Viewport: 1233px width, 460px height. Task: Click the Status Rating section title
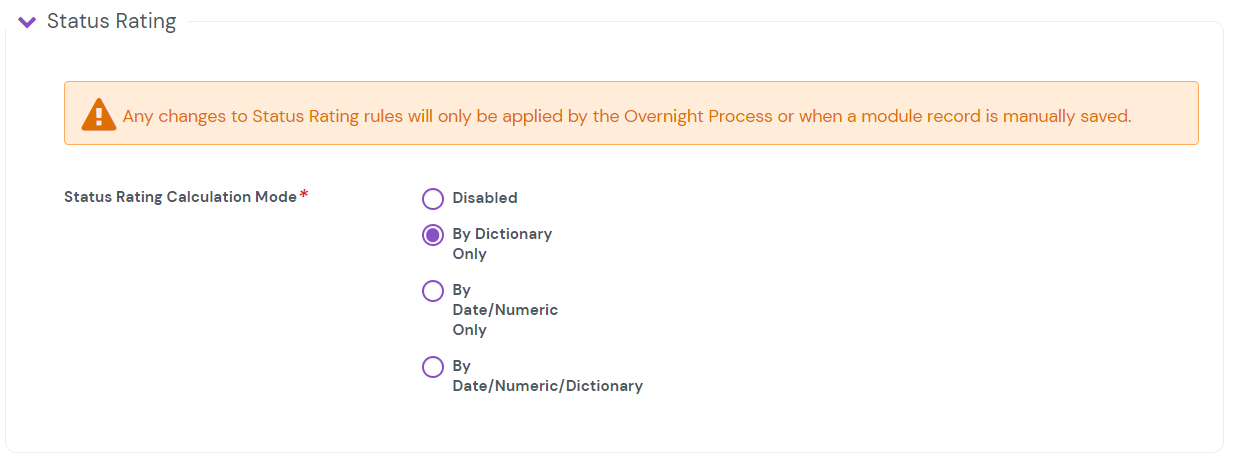pyautogui.click(x=111, y=21)
